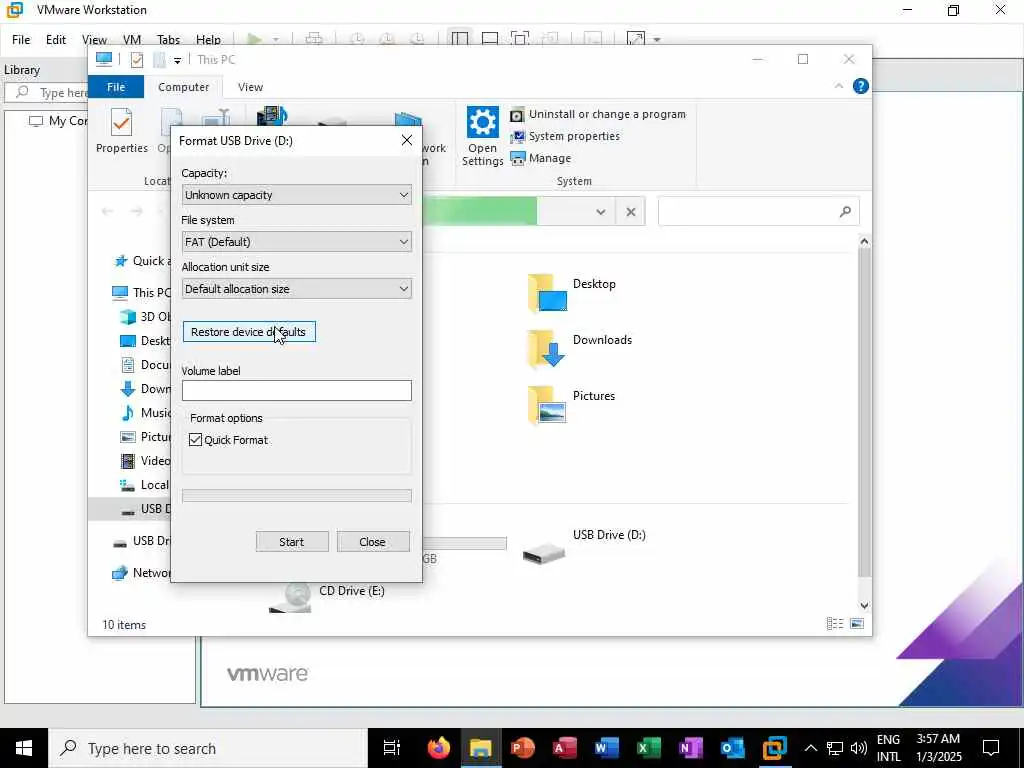Close Format dialog with title bar X
Image resolution: width=1024 pixels, height=768 pixels.
pyautogui.click(x=406, y=140)
